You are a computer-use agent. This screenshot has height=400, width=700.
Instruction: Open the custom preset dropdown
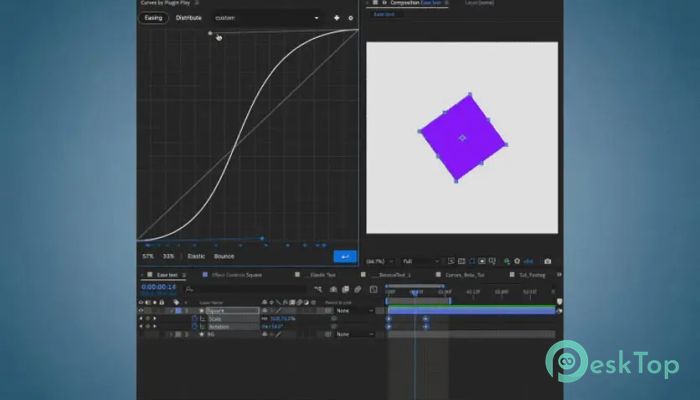tap(267, 18)
